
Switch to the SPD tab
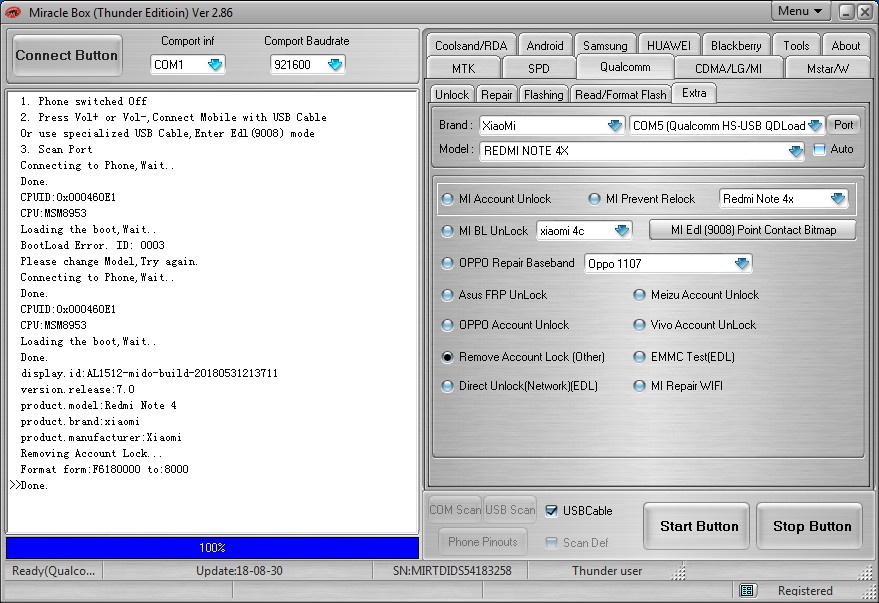point(539,68)
